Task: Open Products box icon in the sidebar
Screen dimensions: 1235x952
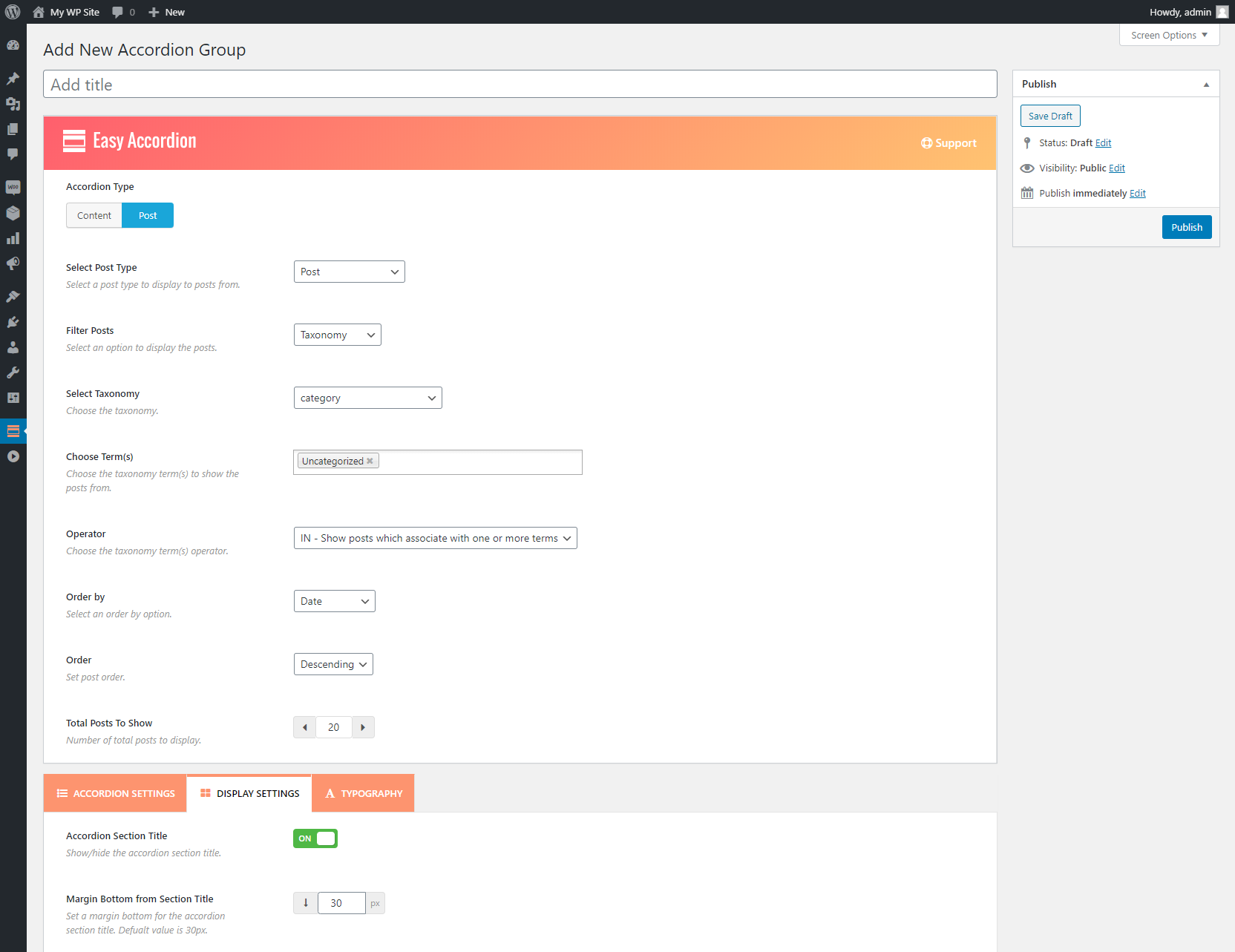Action: [x=13, y=213]
